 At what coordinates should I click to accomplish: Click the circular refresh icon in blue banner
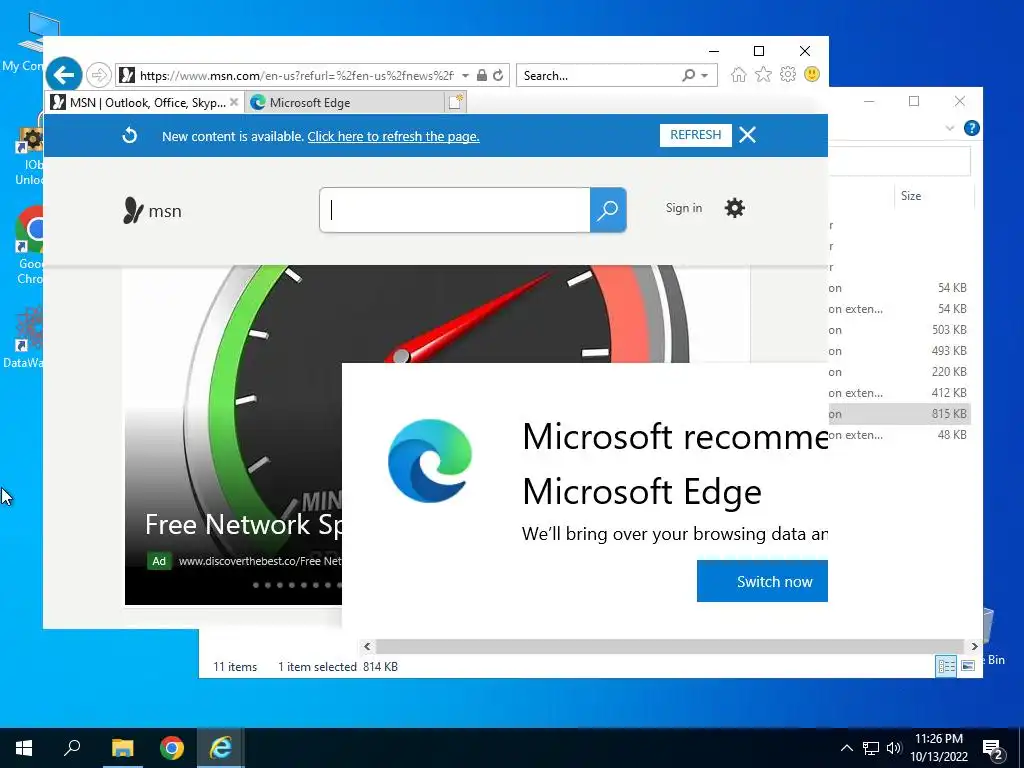click(x=129, y=135)
